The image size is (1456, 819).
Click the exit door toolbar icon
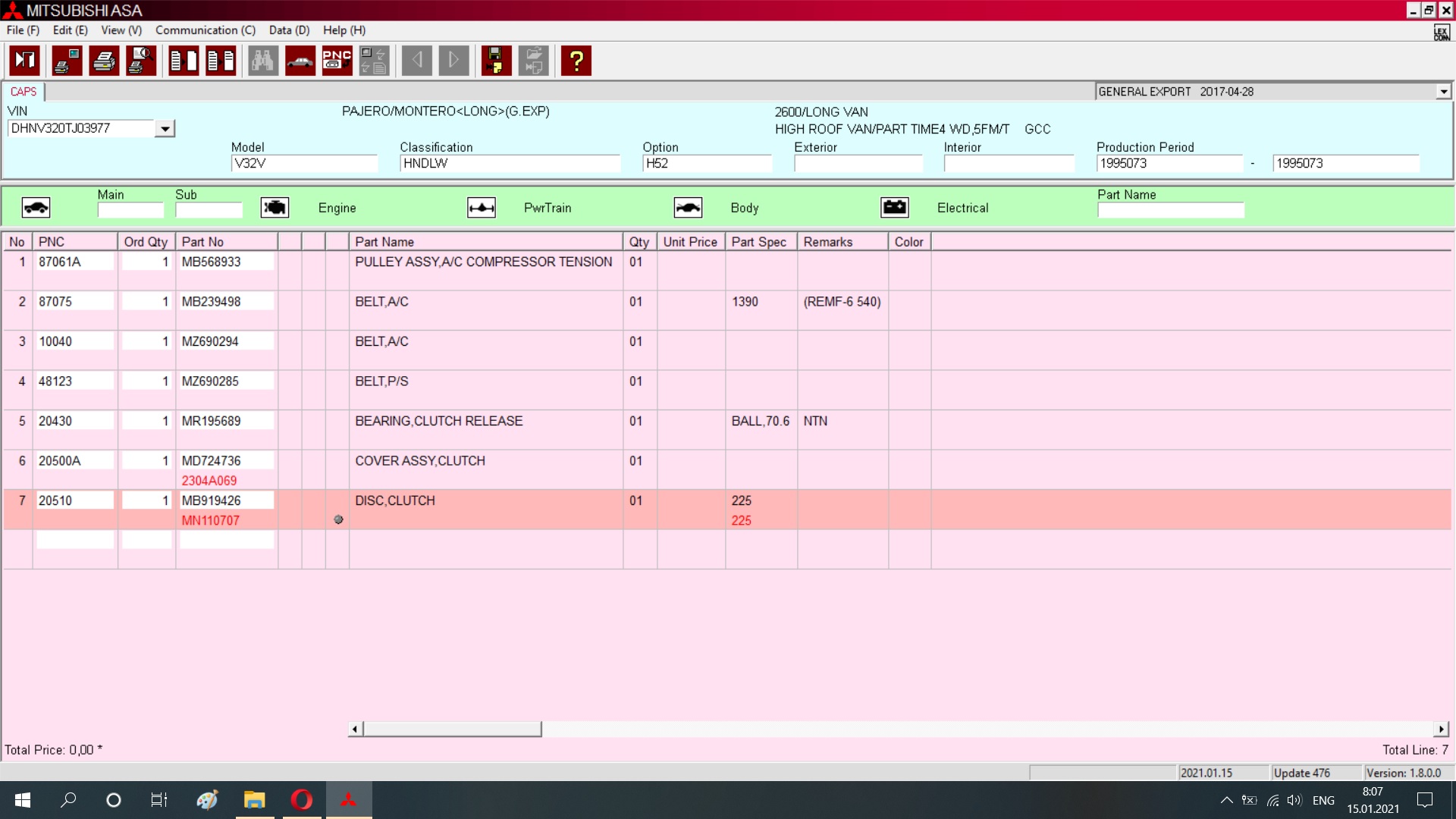(25, 61)
